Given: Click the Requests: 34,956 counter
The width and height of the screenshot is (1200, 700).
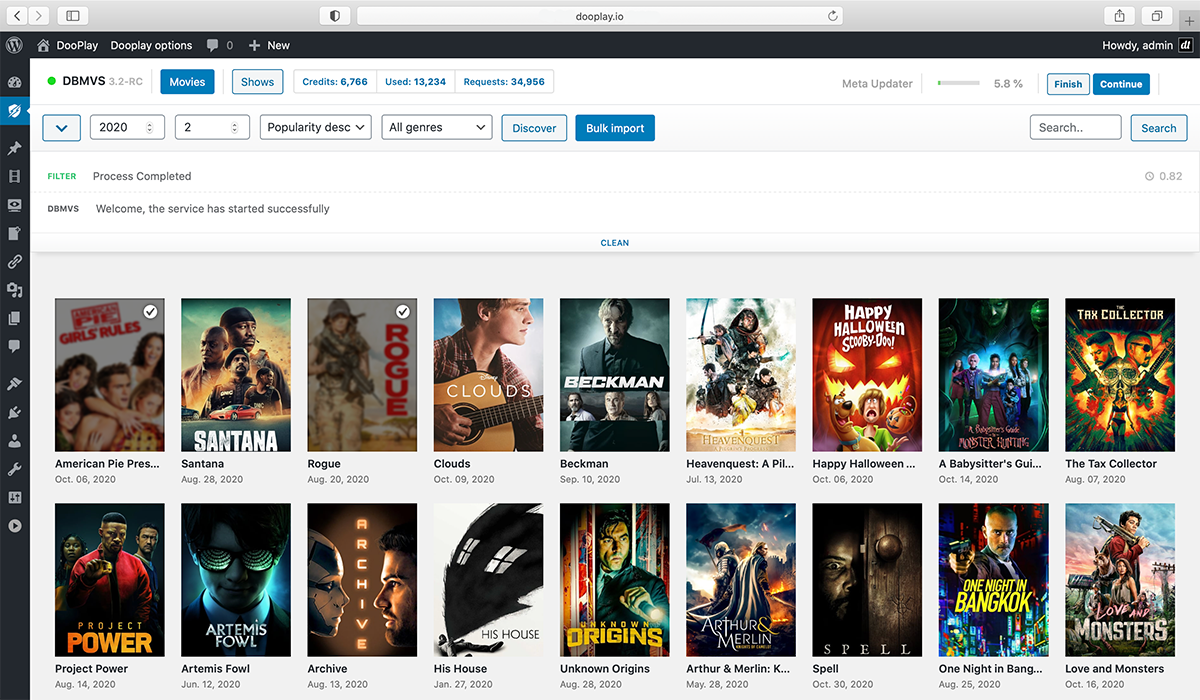Looking at the screenshot, I should 504,82.
